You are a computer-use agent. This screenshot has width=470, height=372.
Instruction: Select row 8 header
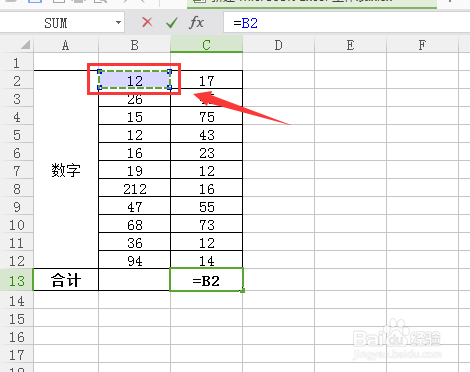coord(17,189)
